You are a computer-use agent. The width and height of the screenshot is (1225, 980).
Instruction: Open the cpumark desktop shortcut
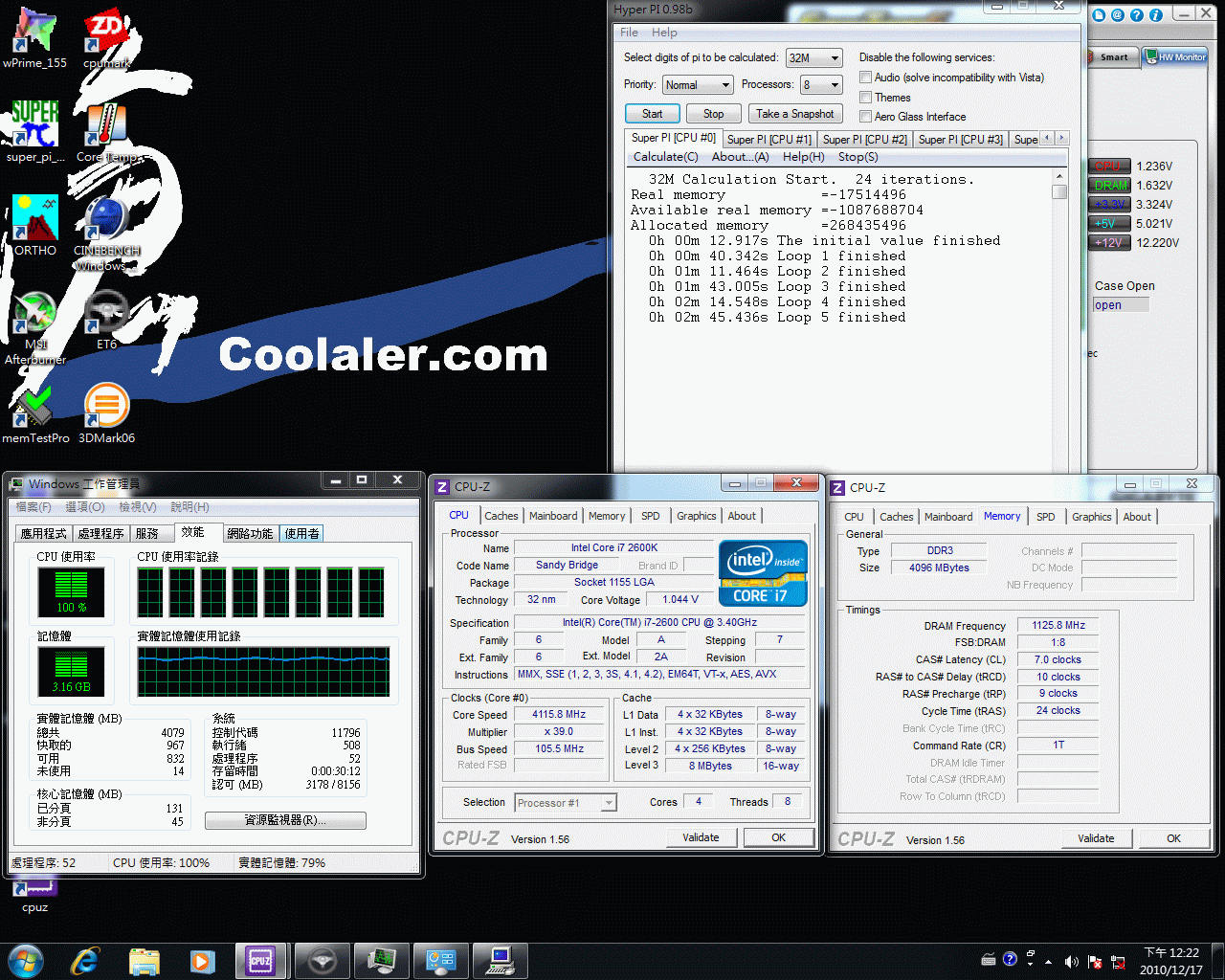click(106, 38)
